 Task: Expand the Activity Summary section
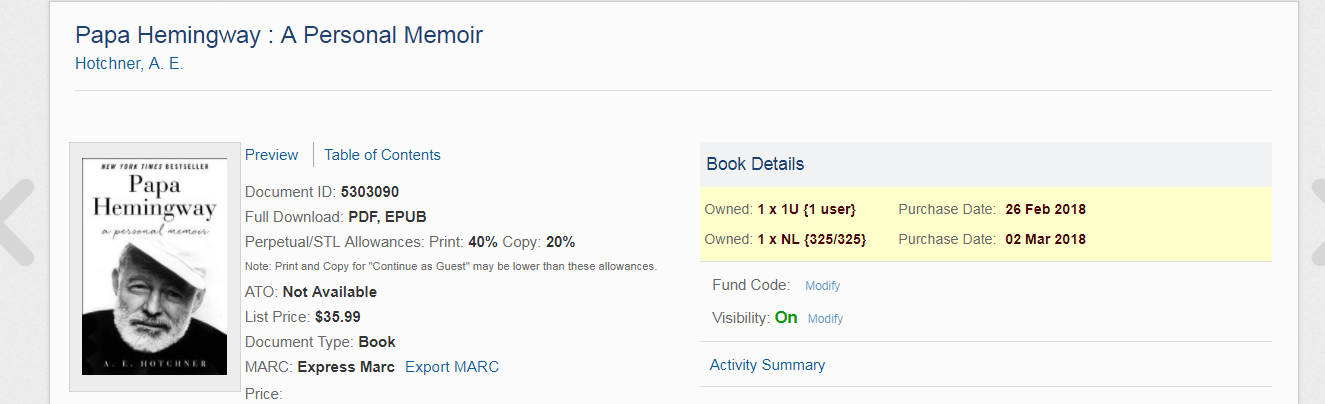pos(767,365)
